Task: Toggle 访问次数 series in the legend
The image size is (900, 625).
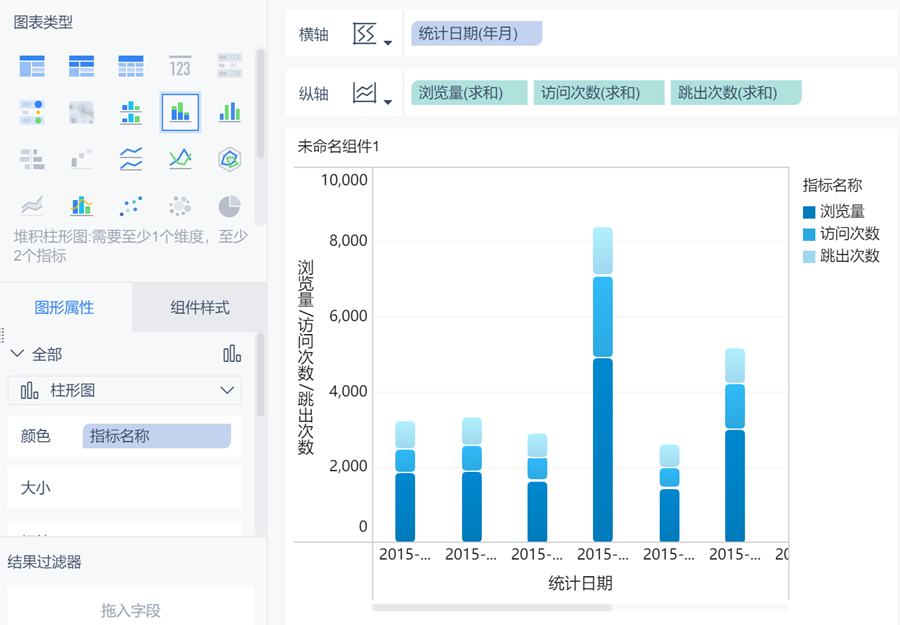Action: pos(848,233)
